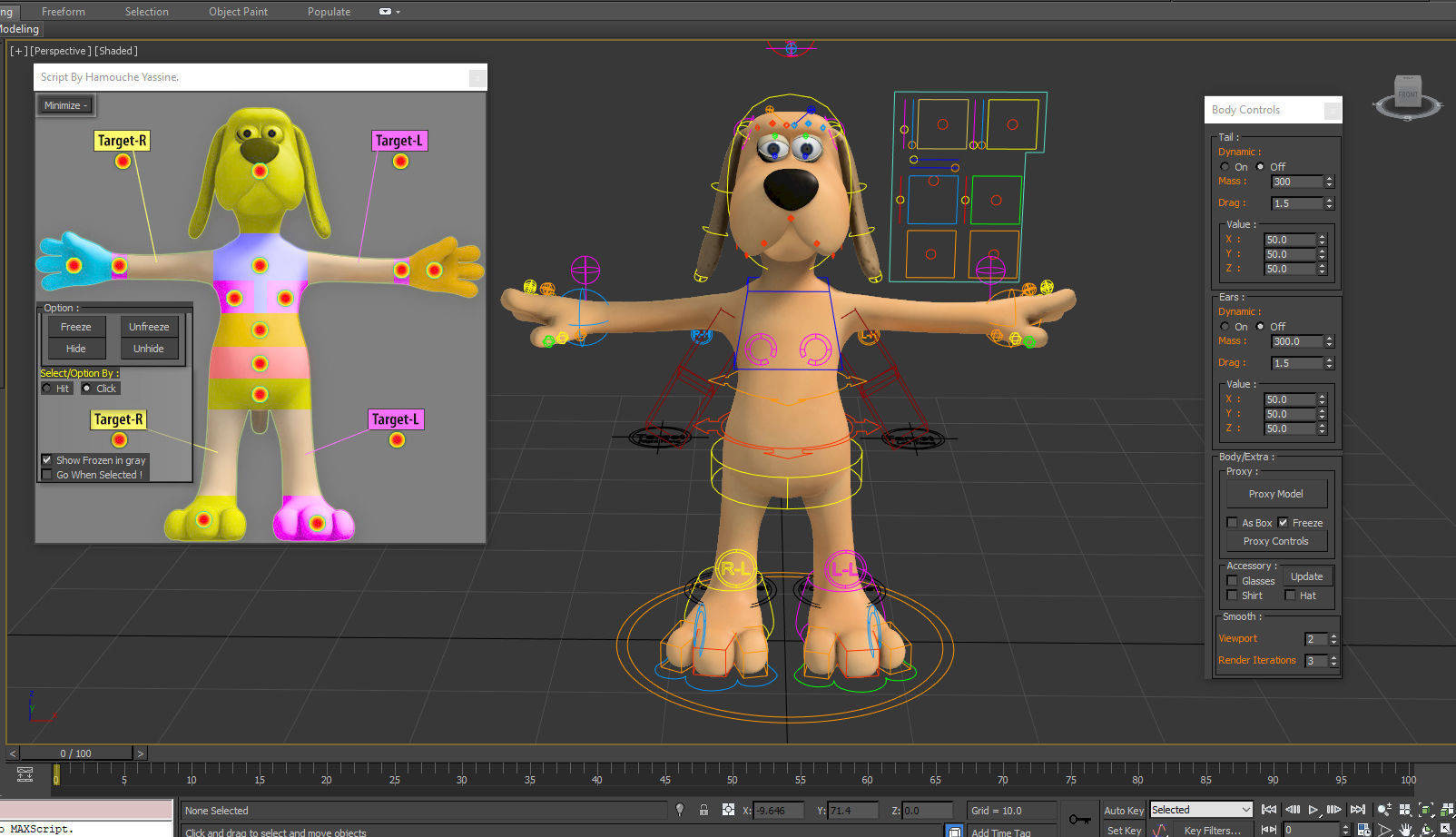
Task: Click Maximize Viewport Toggle icon
Action: pyautogui.click(x=1446, y=829)
